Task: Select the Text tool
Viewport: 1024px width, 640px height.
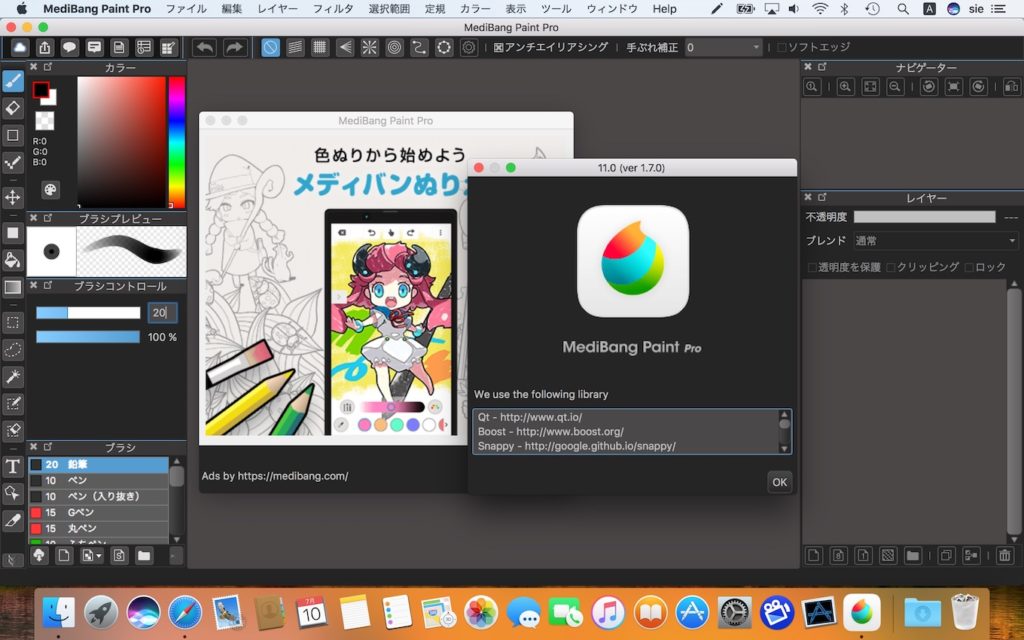Action: pos(13,466)
